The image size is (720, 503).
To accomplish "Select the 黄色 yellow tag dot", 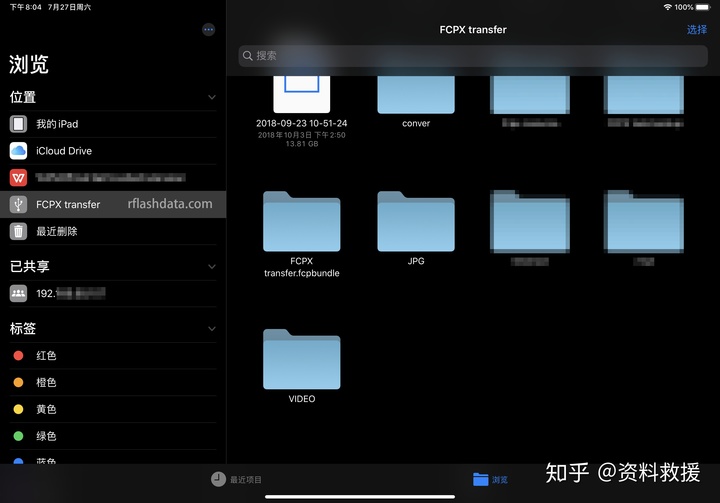I will tap(18, 409).
